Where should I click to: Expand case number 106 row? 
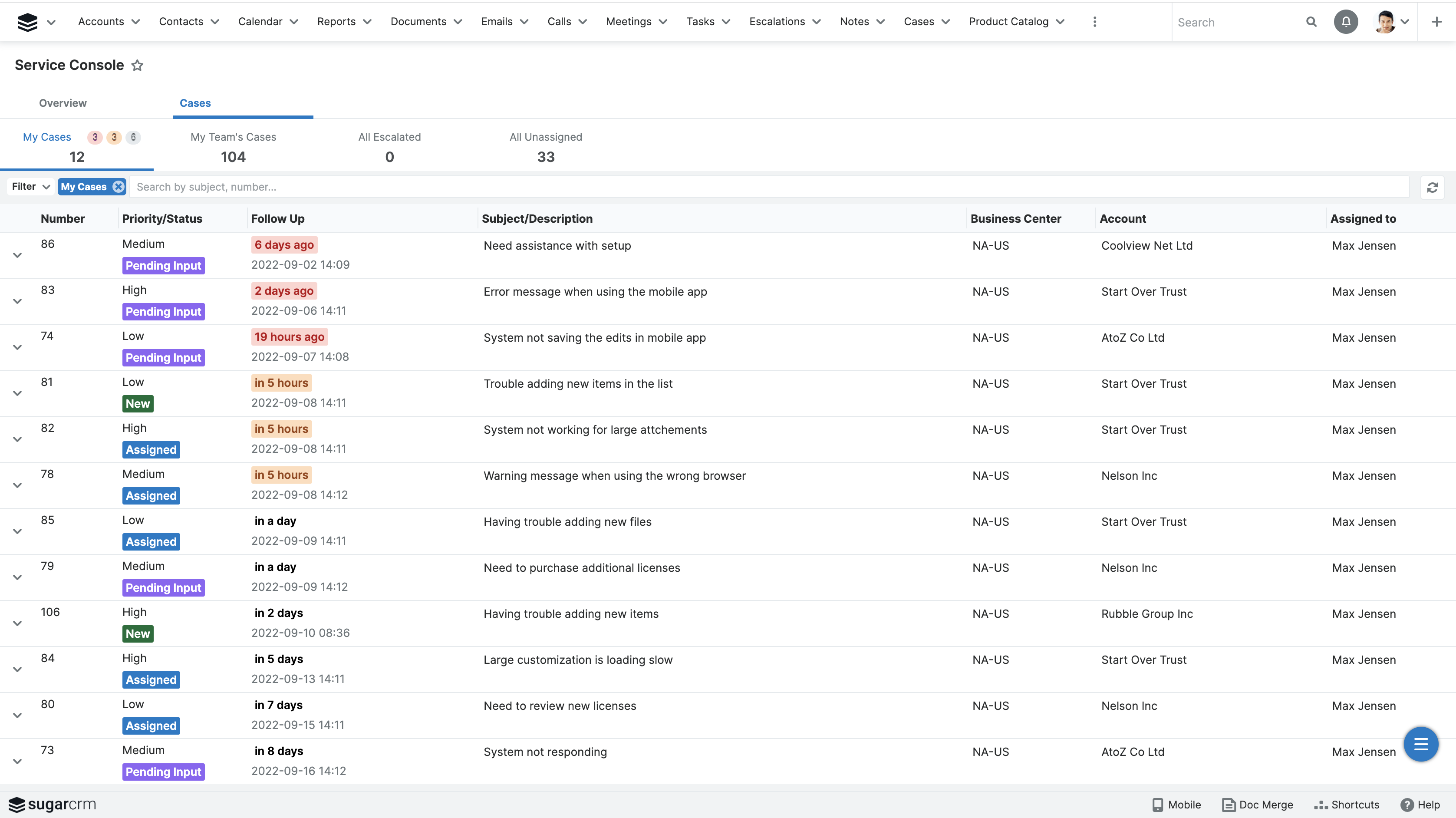point(17,623)
